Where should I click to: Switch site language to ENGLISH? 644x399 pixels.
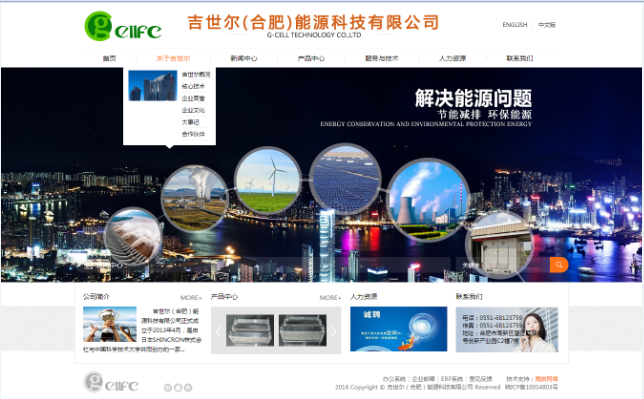coord(515,25)
